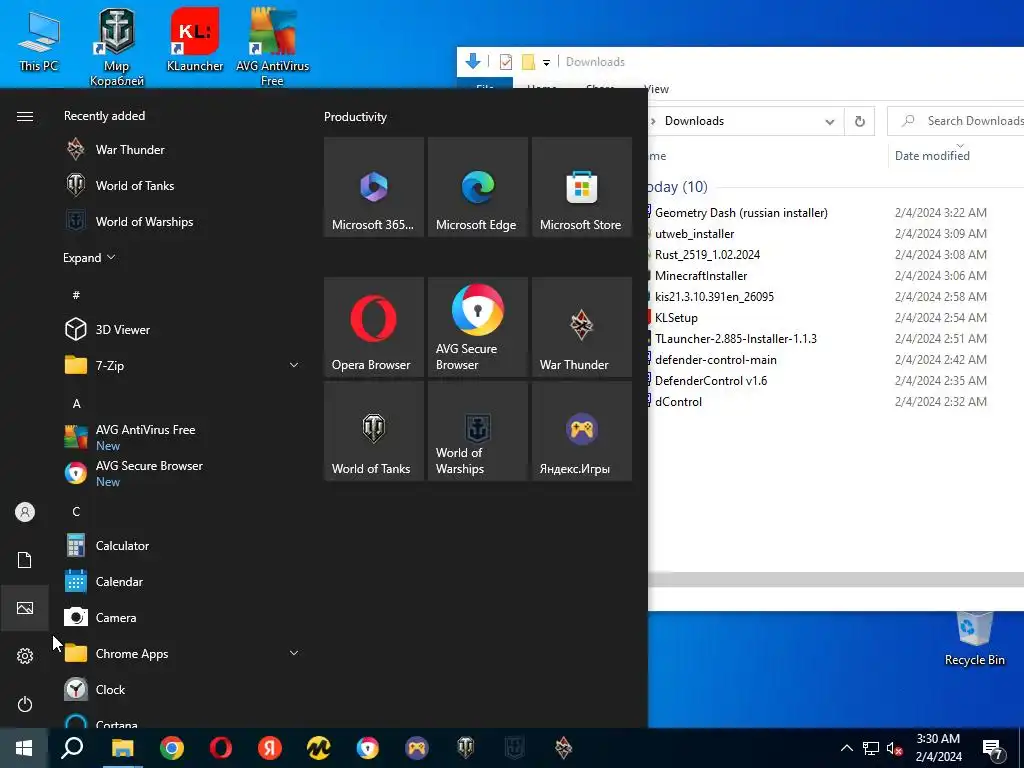Launch the Microsoft Edge tile
1024x768 pixels.
click(x=477, y=187)
